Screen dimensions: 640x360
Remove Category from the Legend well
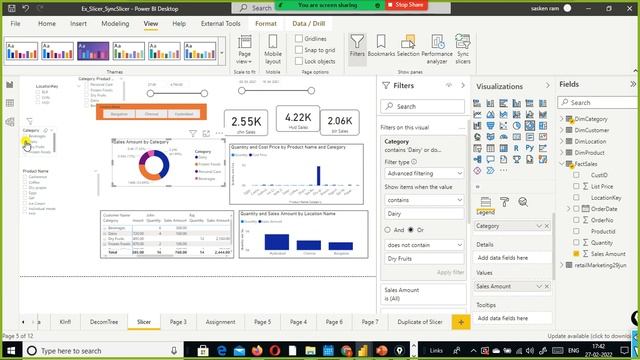coord(547,226)
